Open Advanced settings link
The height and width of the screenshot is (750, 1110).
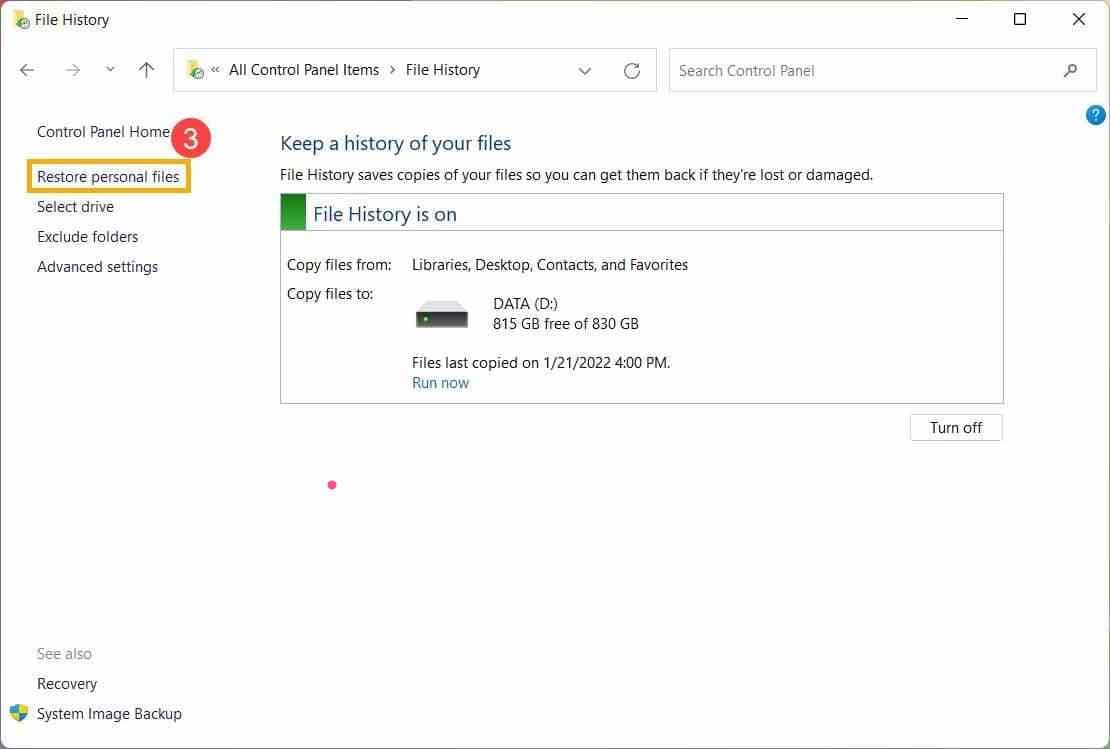coord(97,267)
